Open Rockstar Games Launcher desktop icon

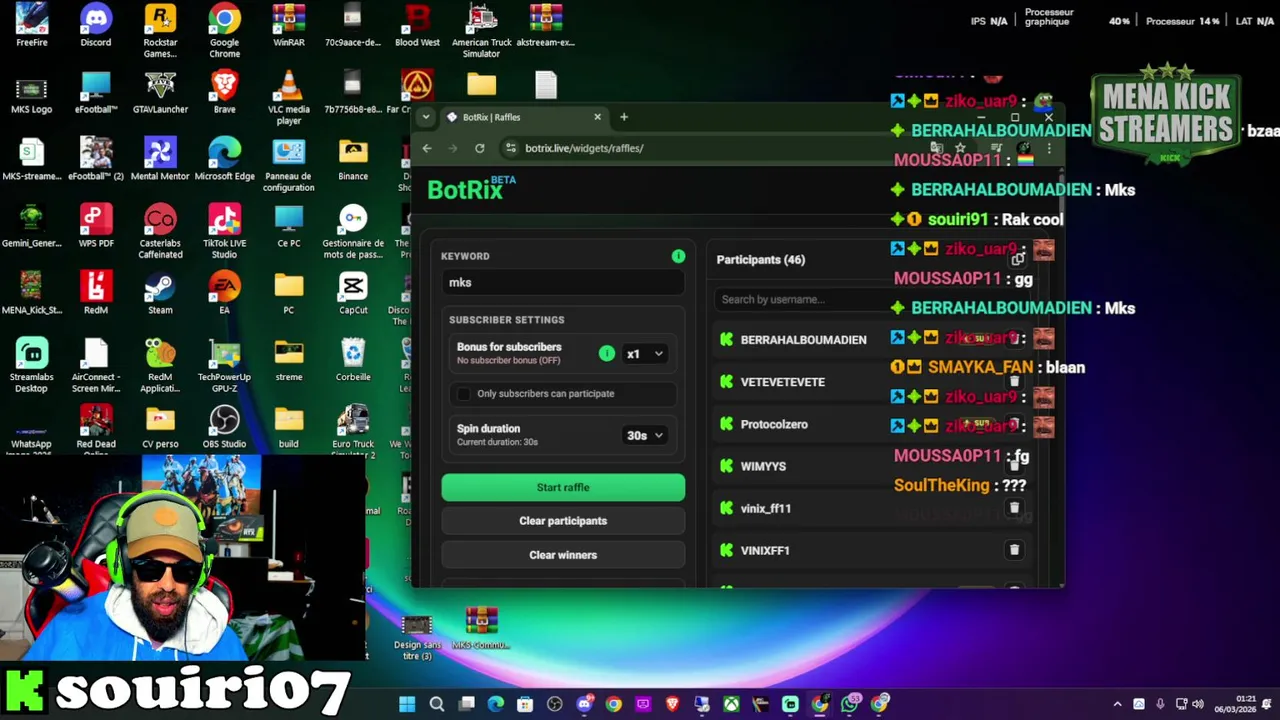[x=160, y=30]
